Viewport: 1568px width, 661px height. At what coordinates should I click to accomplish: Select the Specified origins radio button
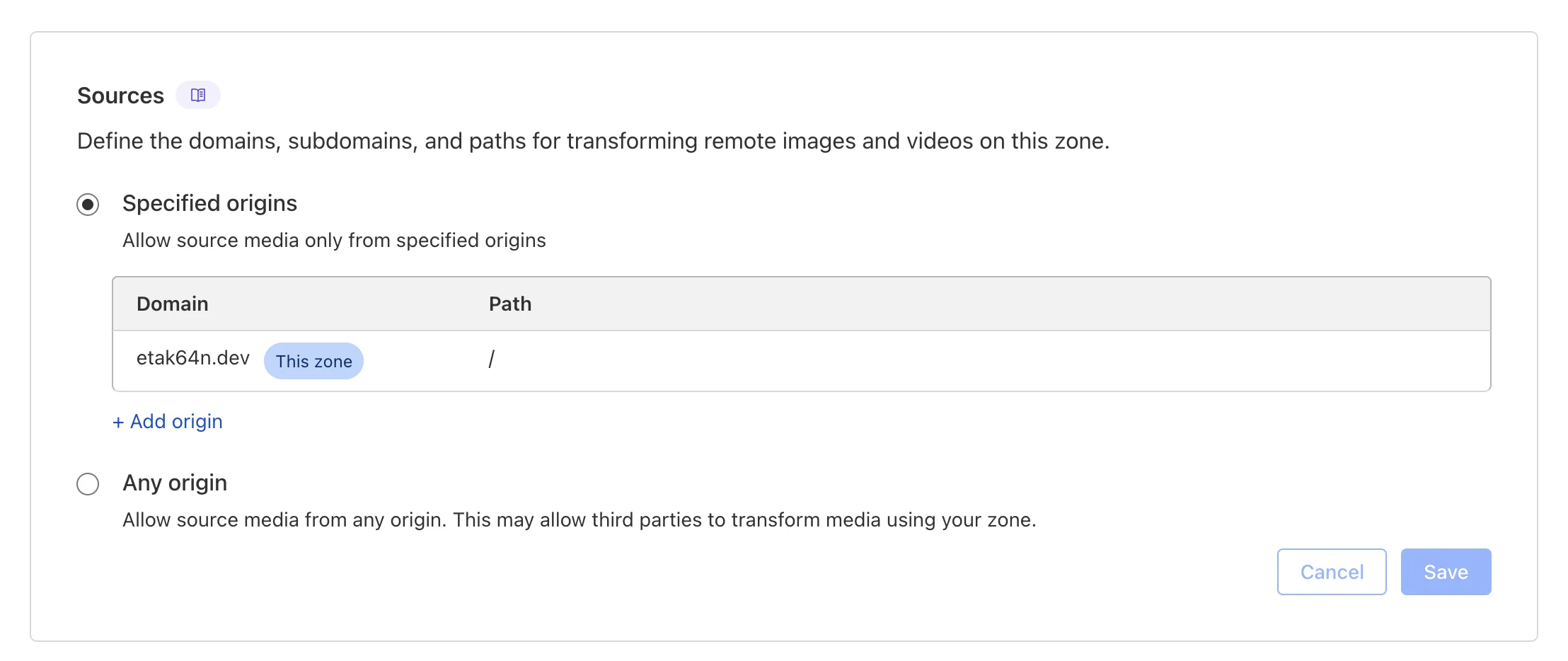click(x=88, y=205)
